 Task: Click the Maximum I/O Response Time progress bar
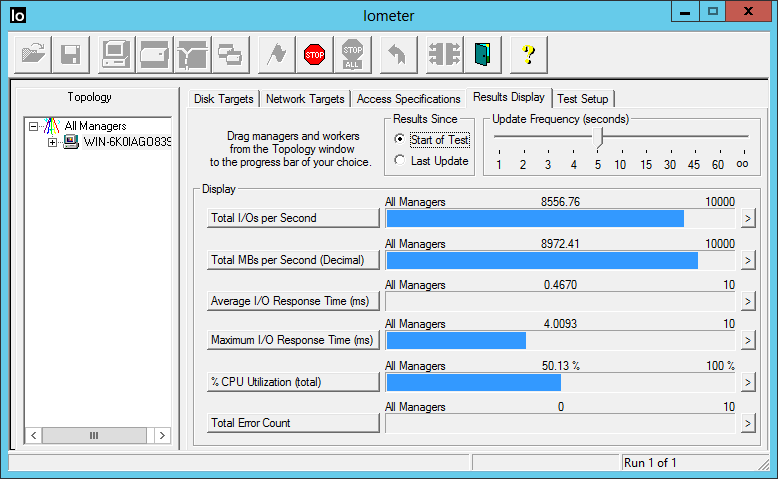pyautogui.click(x=560, y=341)
